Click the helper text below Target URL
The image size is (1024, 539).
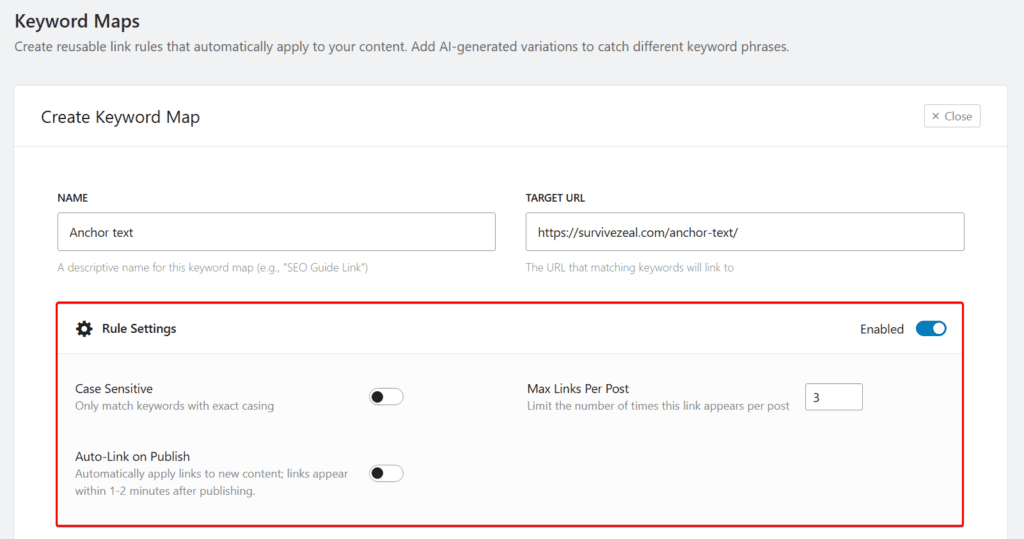tap(630, 268)
